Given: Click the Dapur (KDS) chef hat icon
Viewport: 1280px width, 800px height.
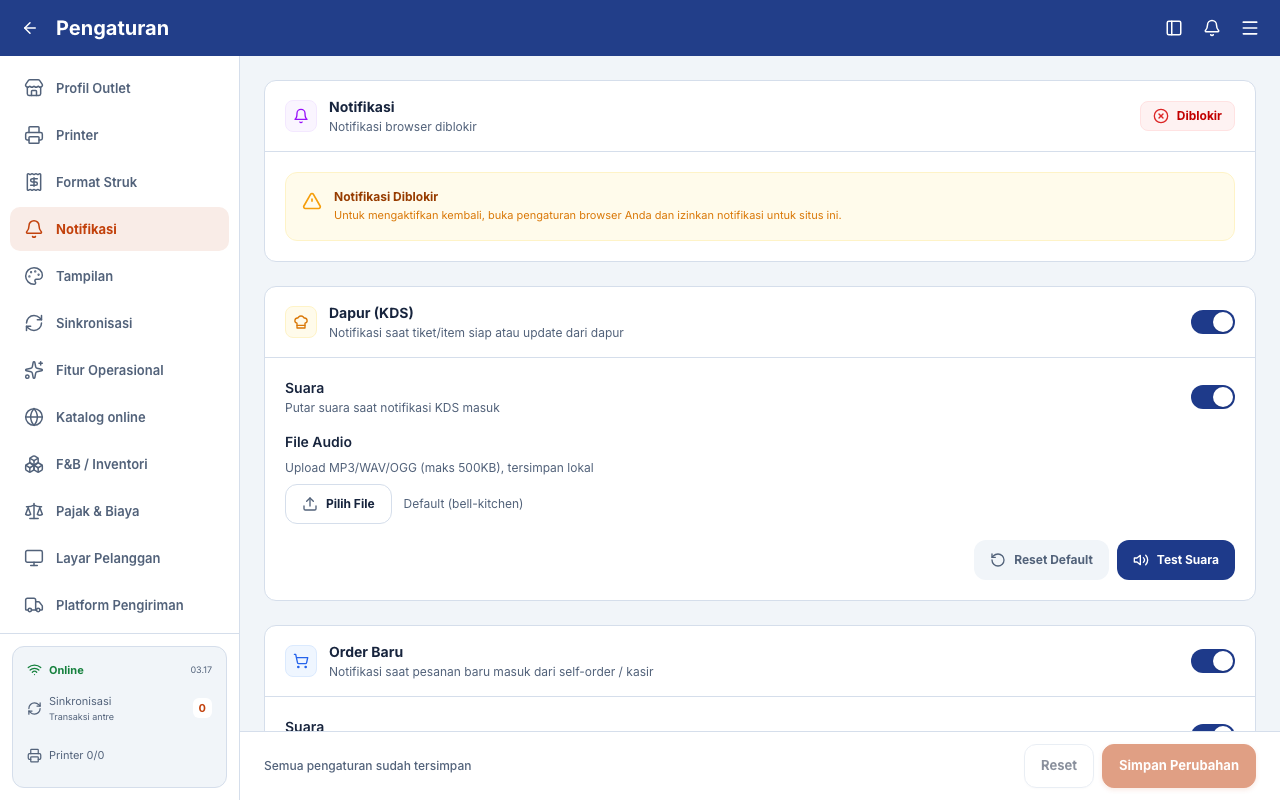Looking at the screenshot, I should (301, 322).
